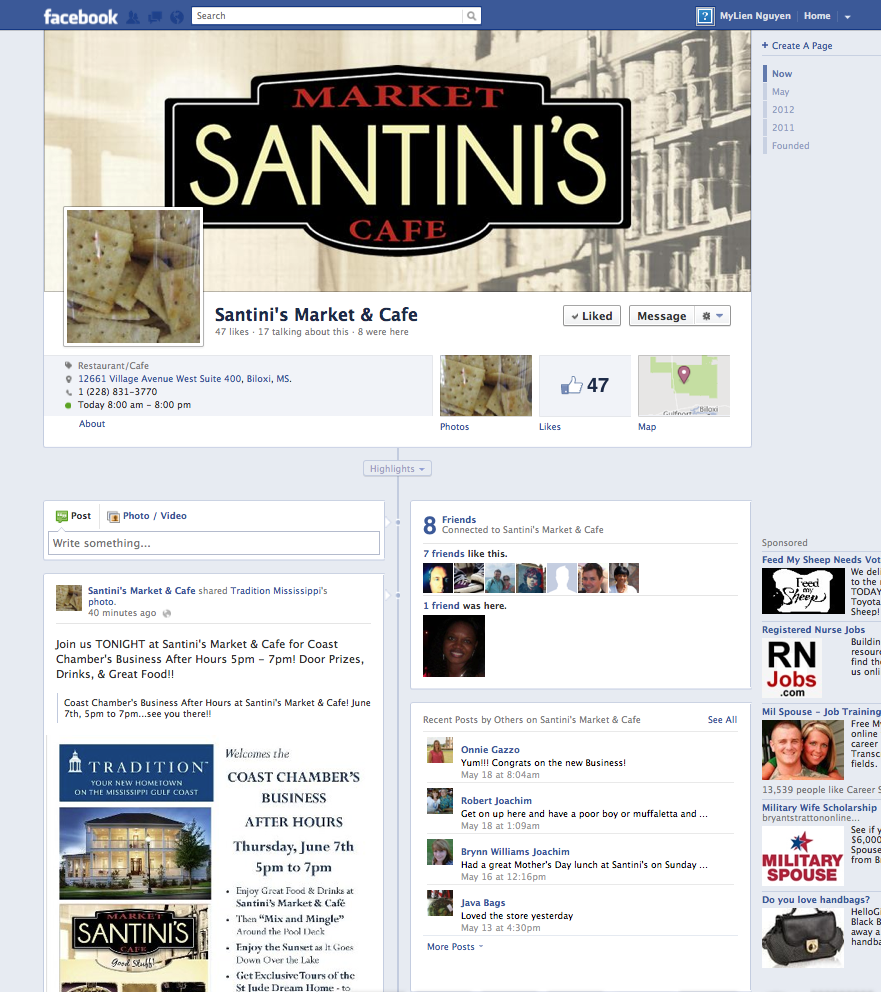This screenshot has width=881, height=992.
Task: Open messages icon in top bar
Action: (x=155, y=16)
